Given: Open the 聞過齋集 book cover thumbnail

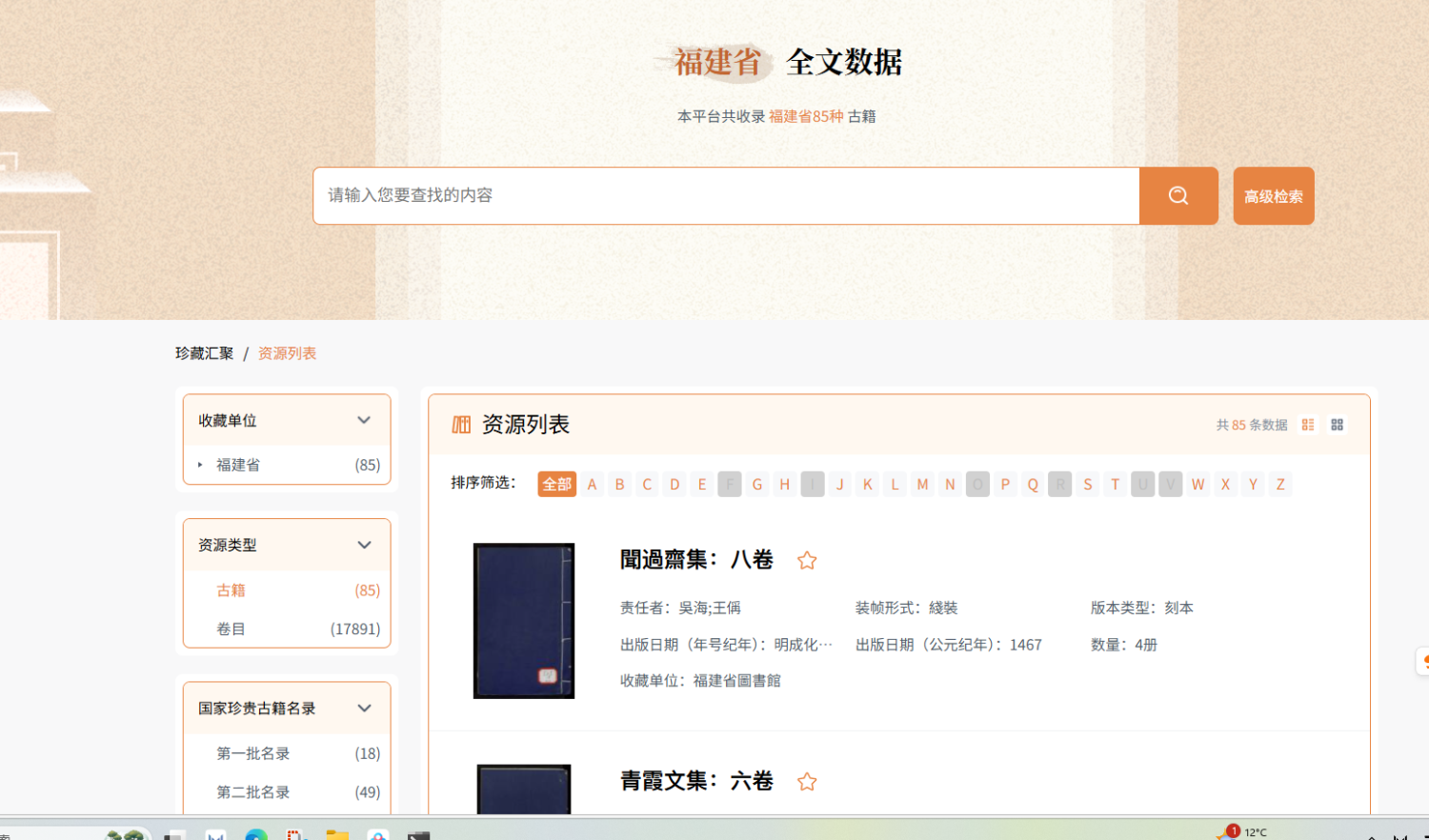Looking at the screenshot, I should (524, 621).
